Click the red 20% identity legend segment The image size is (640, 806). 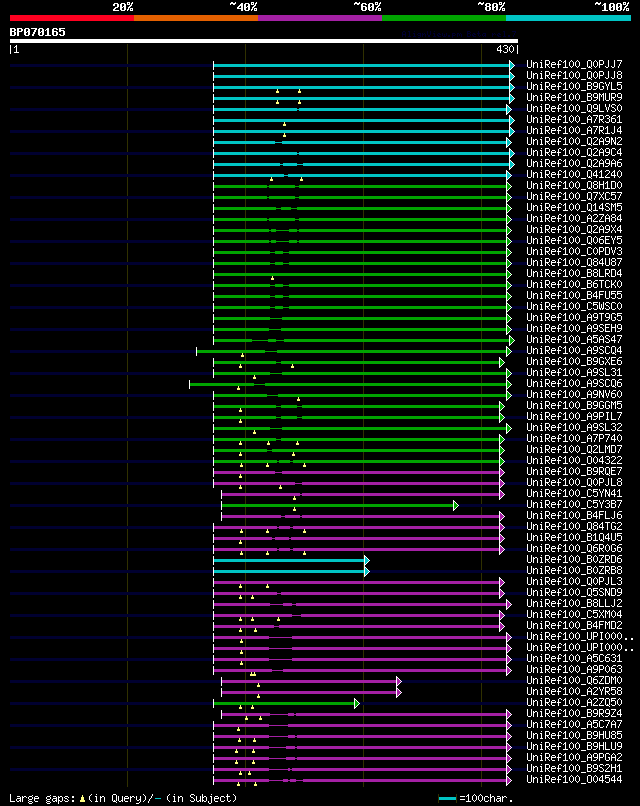pyautogui.click(x=71, y=18)
